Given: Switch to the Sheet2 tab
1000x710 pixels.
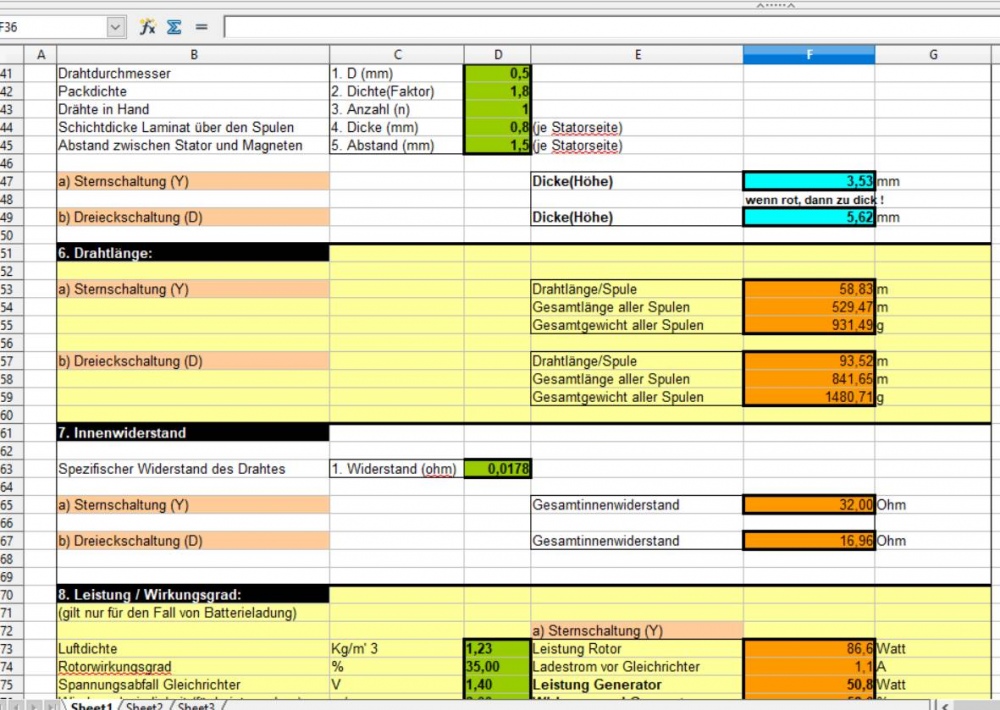Looking at the screenshot, I should click(x=144, y=706).
